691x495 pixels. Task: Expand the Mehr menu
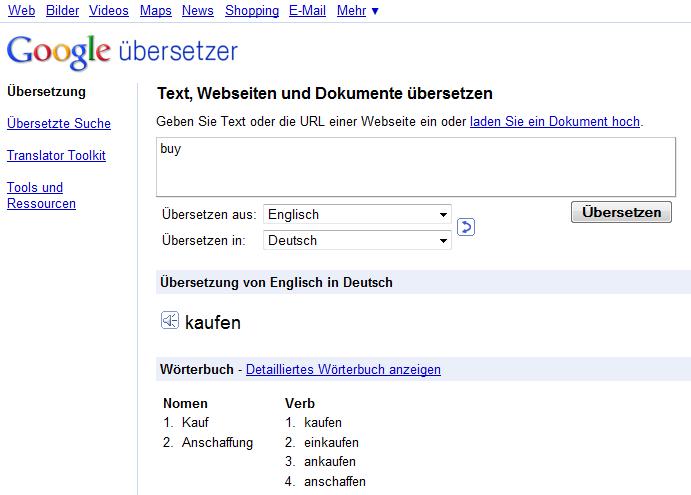point(358,11)
